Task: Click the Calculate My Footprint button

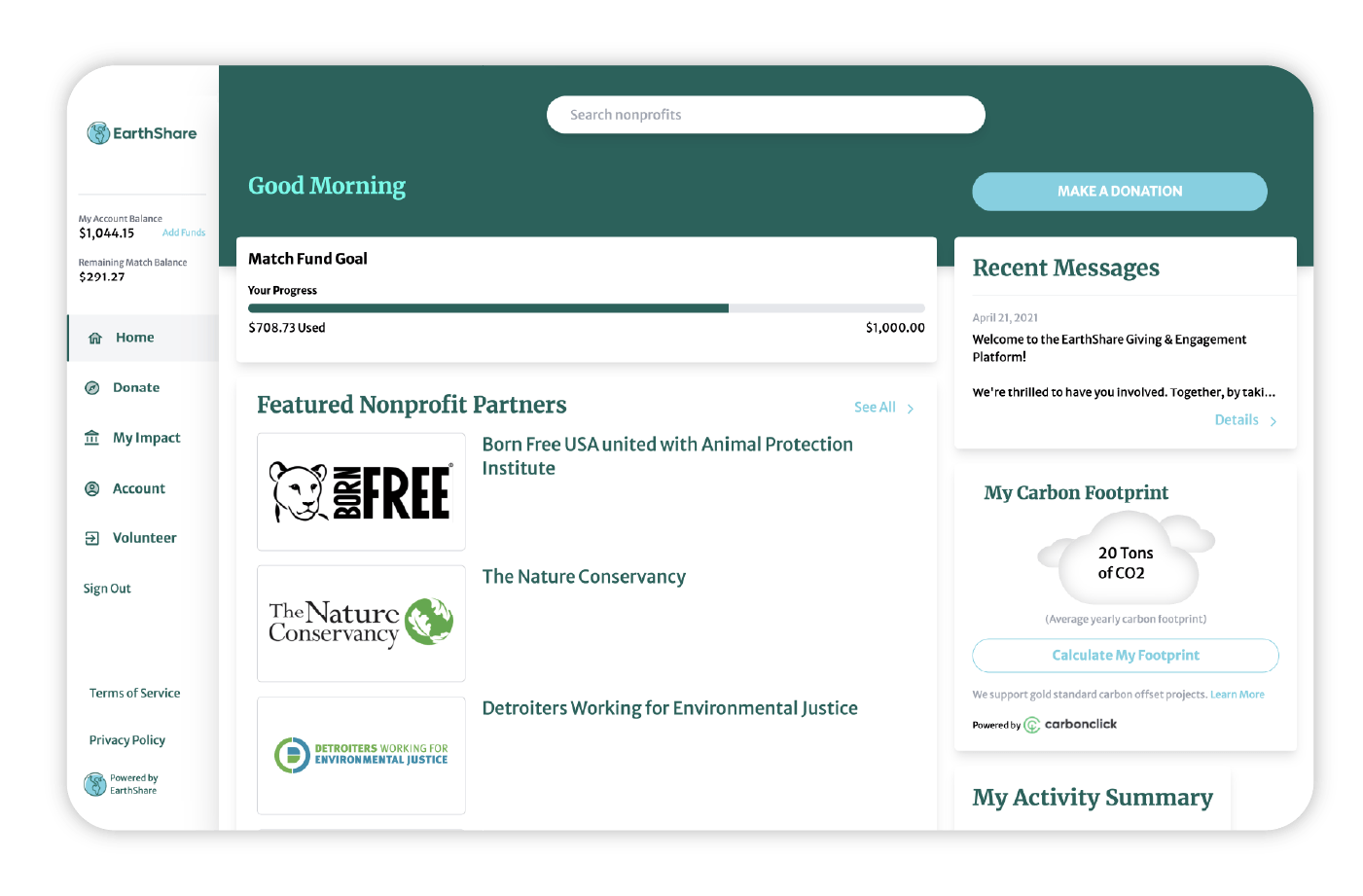Action: 1126,656
